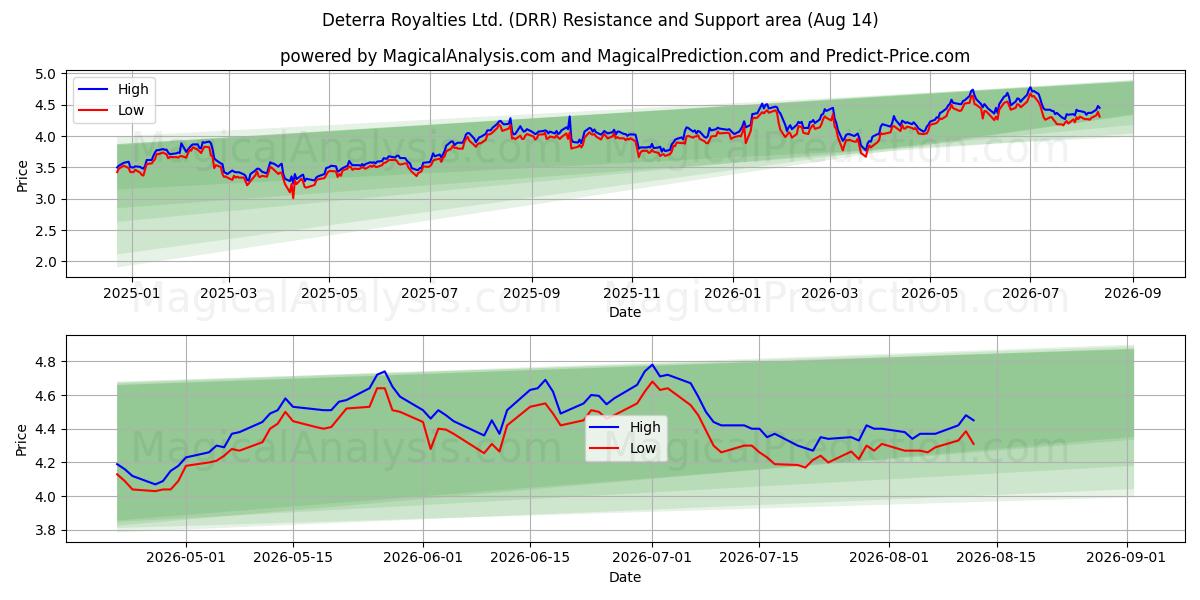Click the '2026-03' x-axis label
Image resolution: width=1200 pixels, height=600 pixels.
pos(830,295)
